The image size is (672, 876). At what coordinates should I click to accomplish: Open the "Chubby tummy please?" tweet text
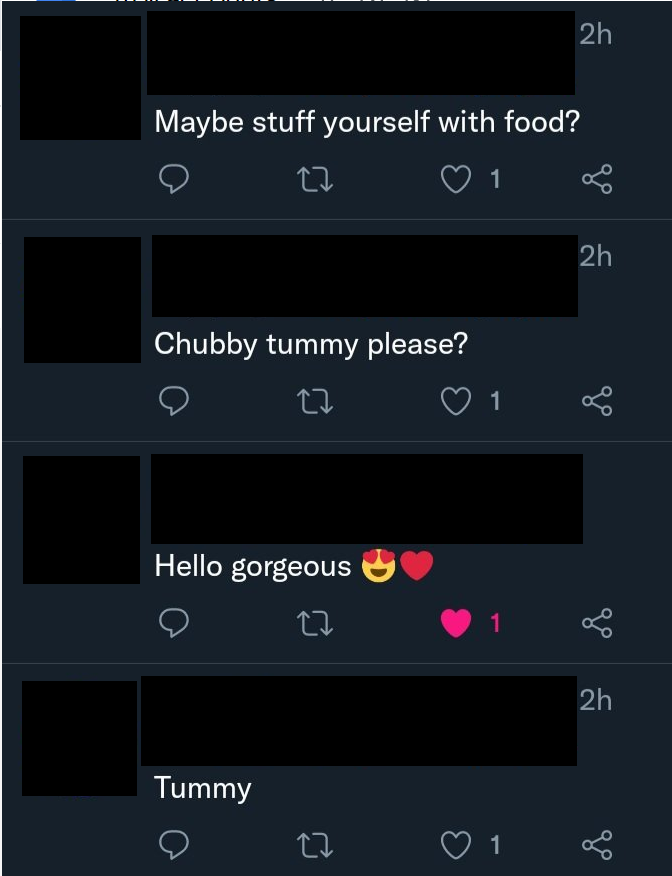[x=310, y=345]
